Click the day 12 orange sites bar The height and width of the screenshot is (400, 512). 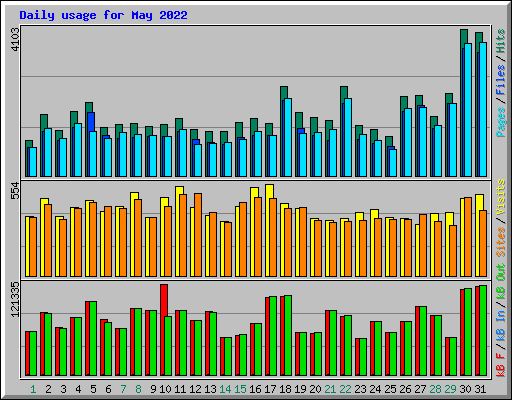[x=198, y=235]
